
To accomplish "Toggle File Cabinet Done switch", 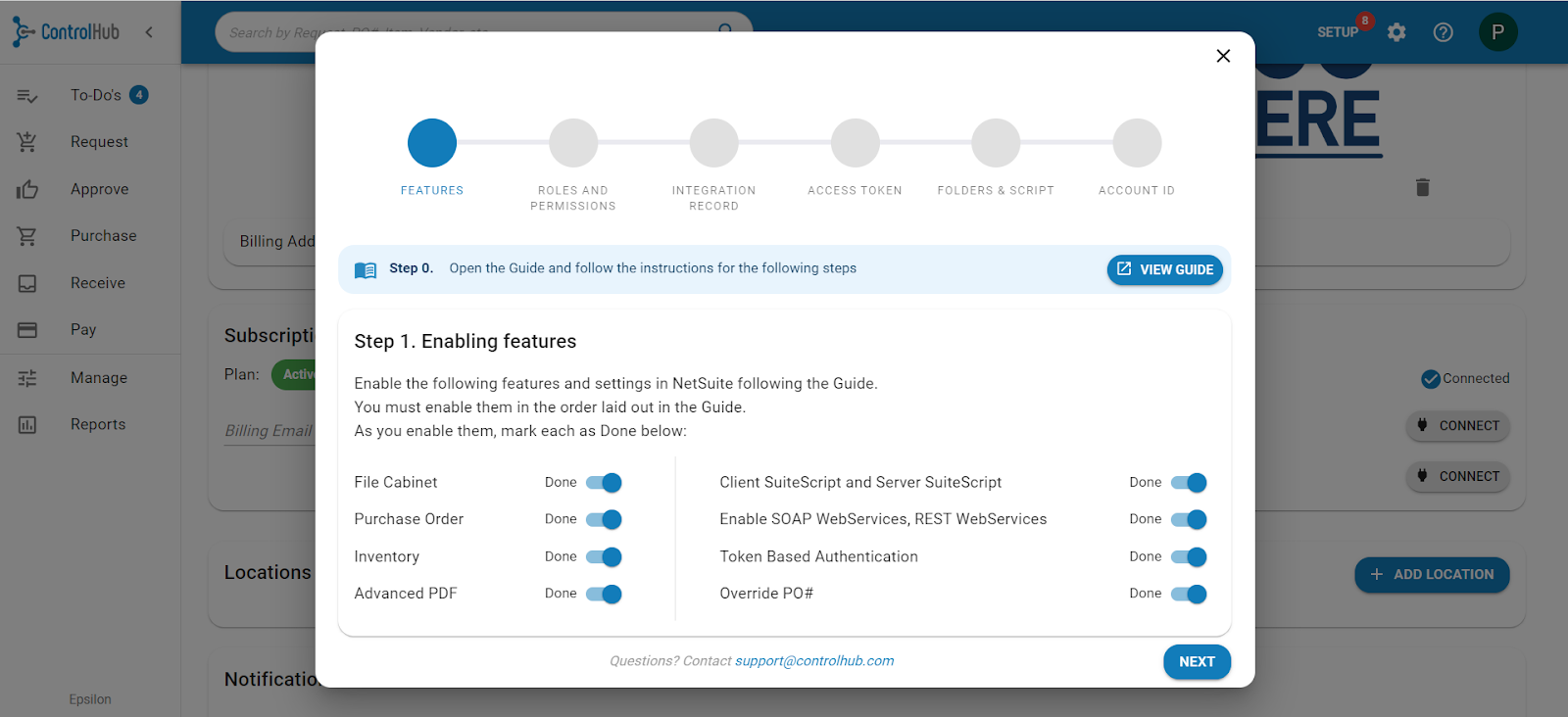I will click(604, 483).
